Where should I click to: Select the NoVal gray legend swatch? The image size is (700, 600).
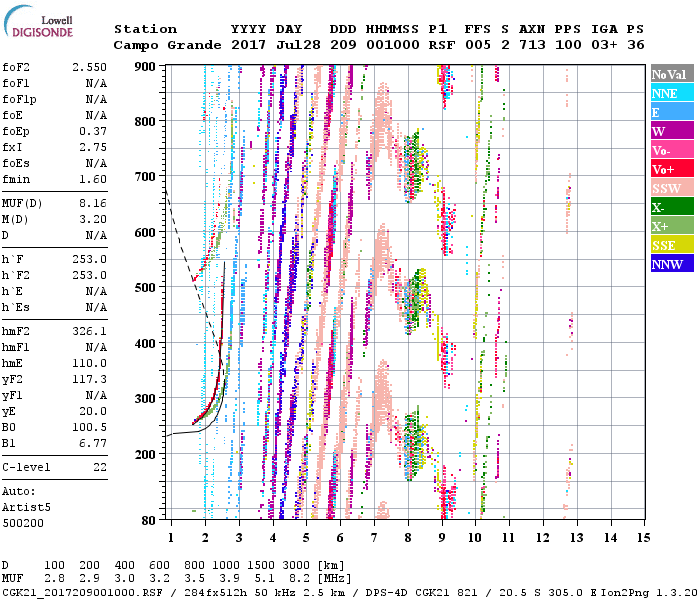(672, 74)
